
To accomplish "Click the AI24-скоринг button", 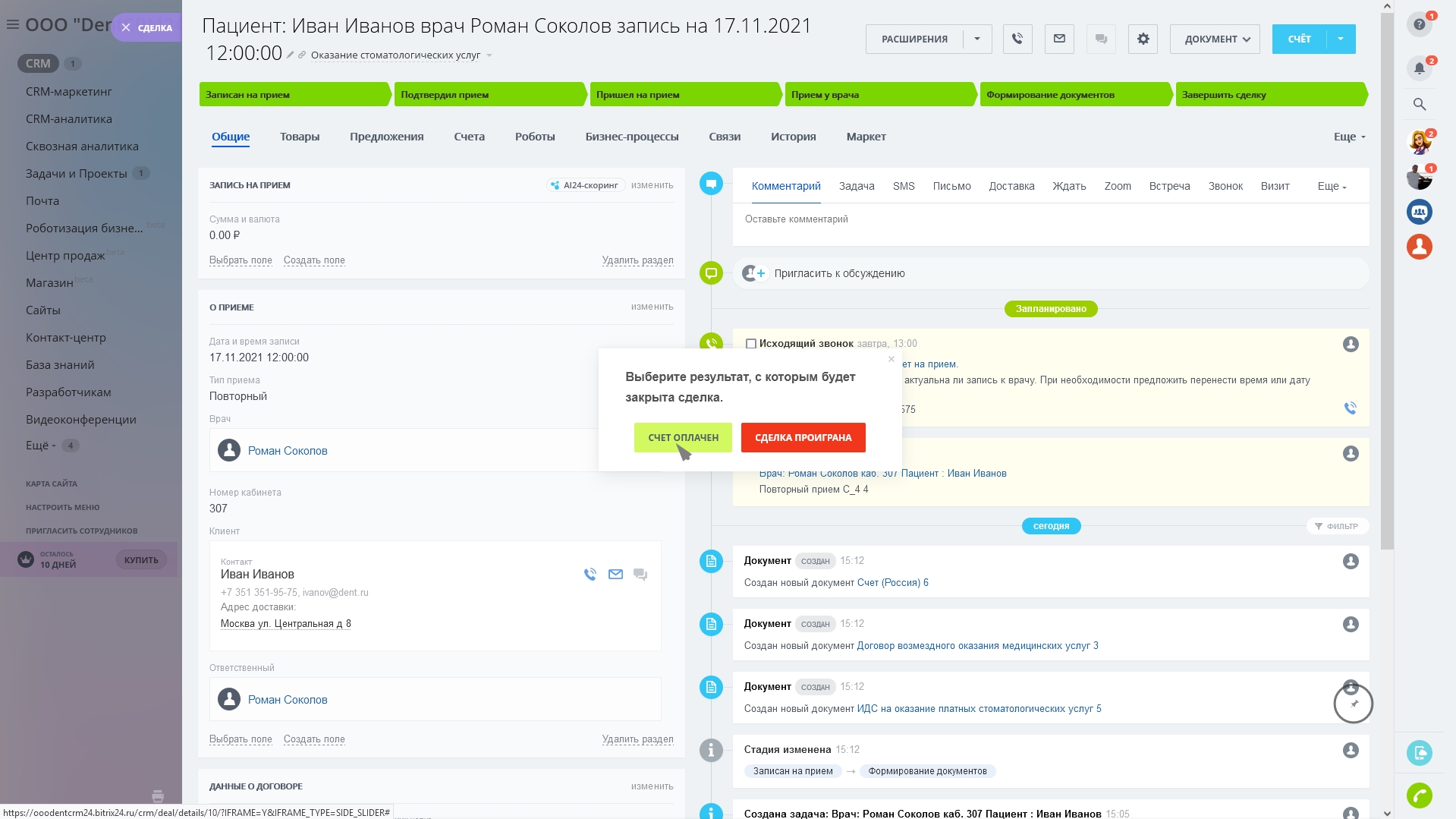I will click(x=585, y=185).
